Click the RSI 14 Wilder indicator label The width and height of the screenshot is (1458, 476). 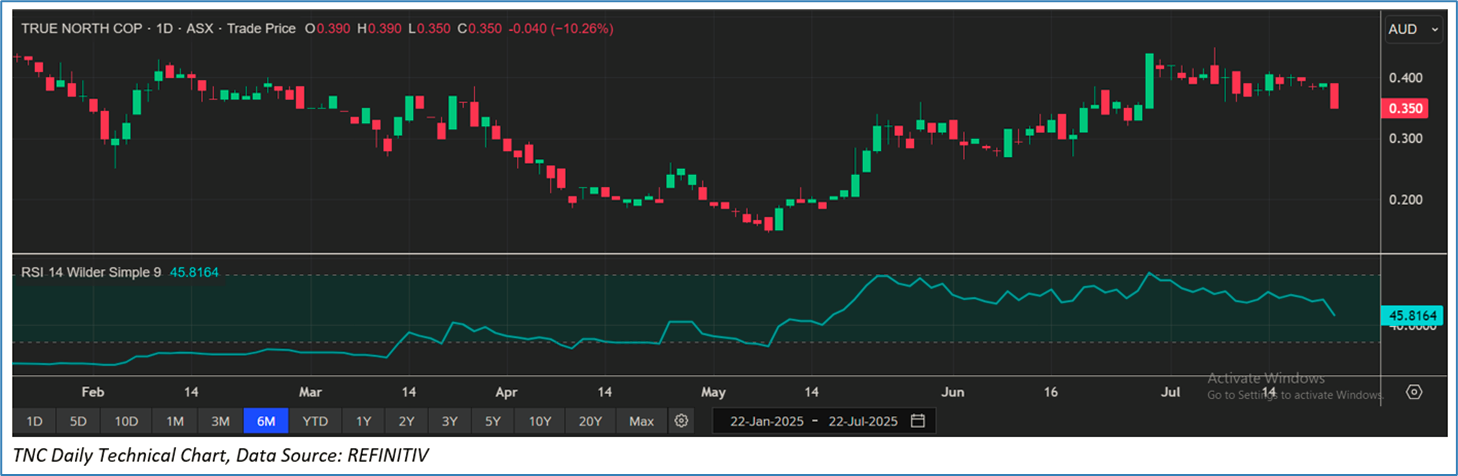(x=91, y=271)
